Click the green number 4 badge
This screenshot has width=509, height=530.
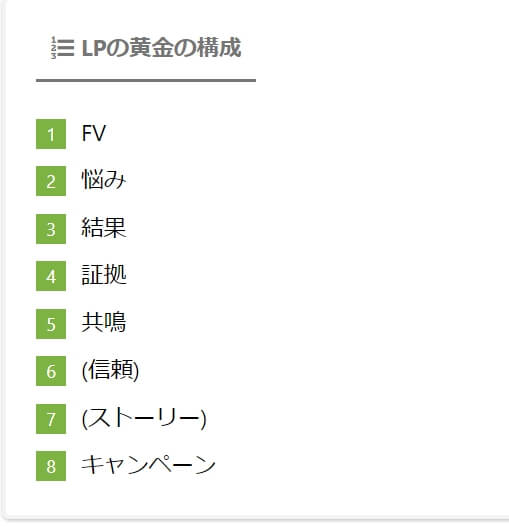(51, 276)
